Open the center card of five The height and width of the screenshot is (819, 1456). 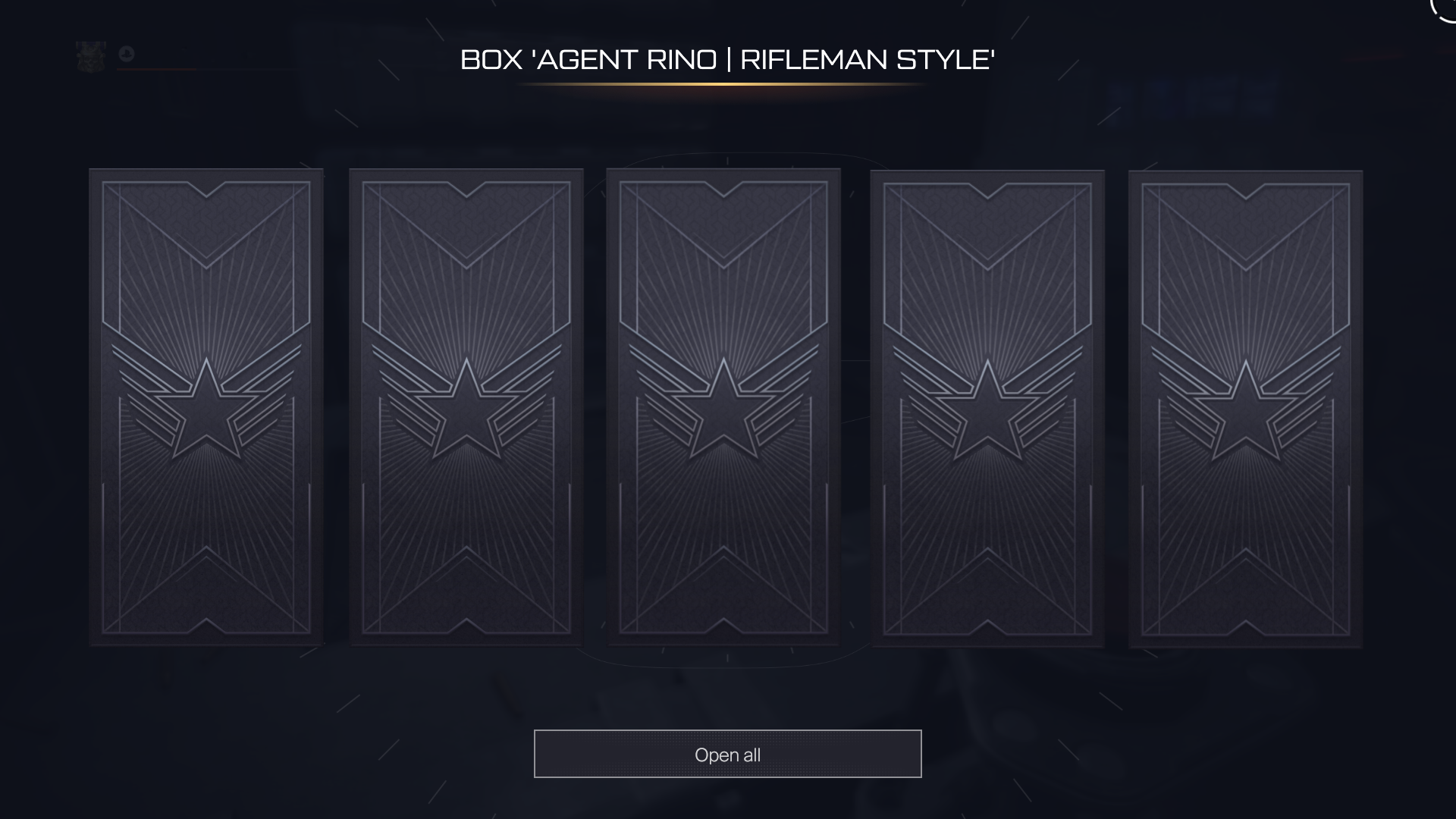723,407
